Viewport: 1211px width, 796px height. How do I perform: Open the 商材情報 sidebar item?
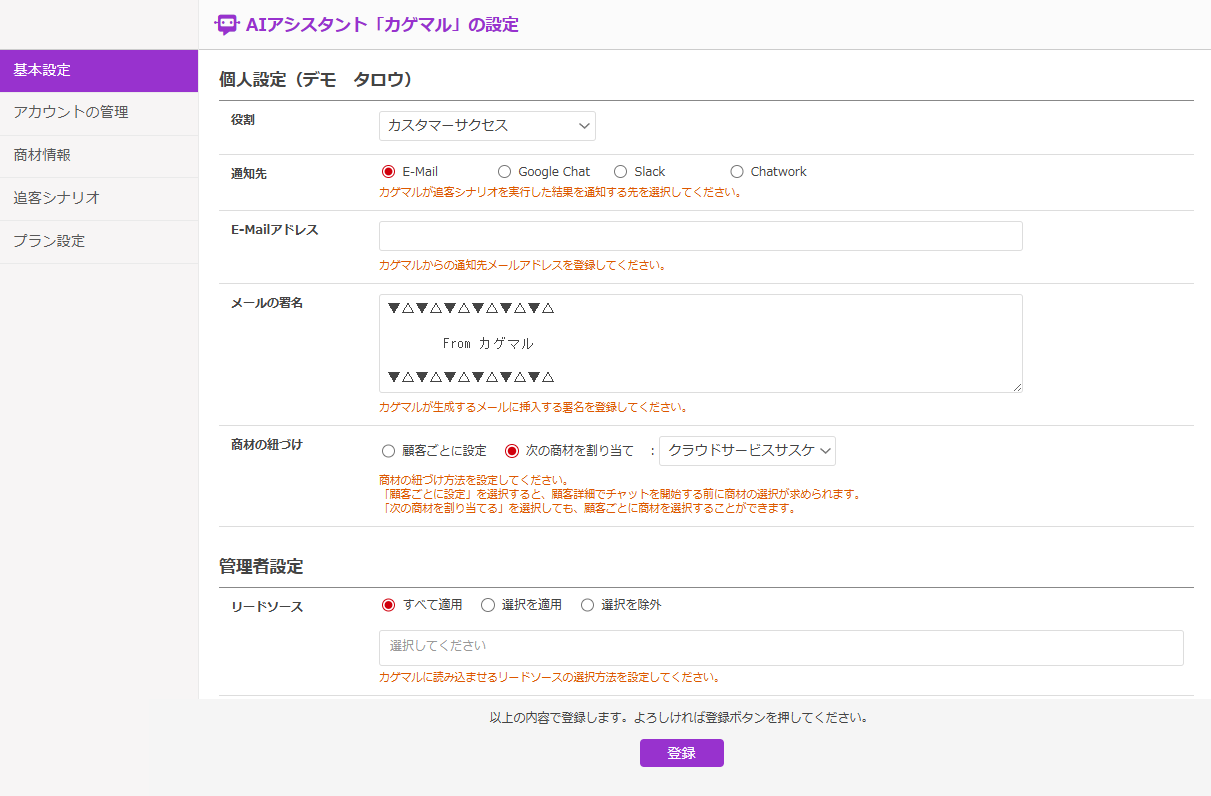(x=99, y=156)
